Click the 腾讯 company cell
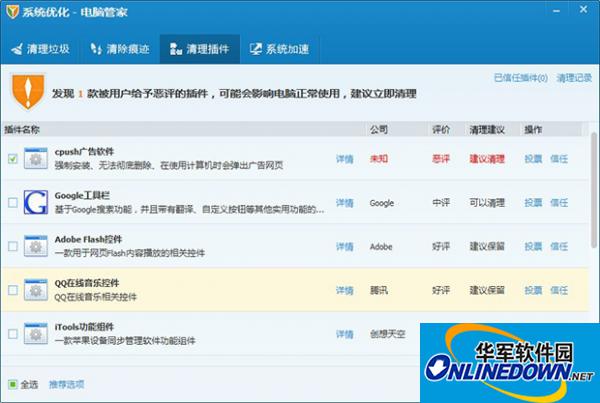The width and height of the screenshot is (600, 403). click(379, 290)
